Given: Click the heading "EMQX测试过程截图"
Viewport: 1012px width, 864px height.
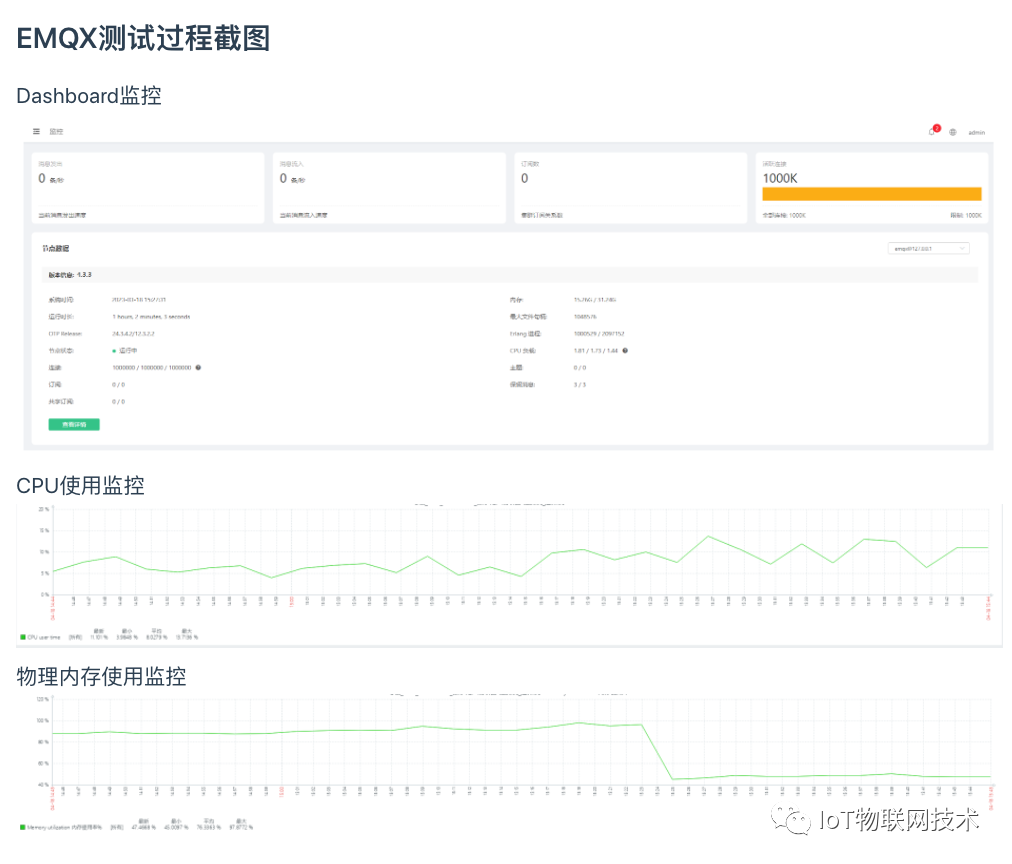Looking at the screenshot, I should [x=143, y=38].
